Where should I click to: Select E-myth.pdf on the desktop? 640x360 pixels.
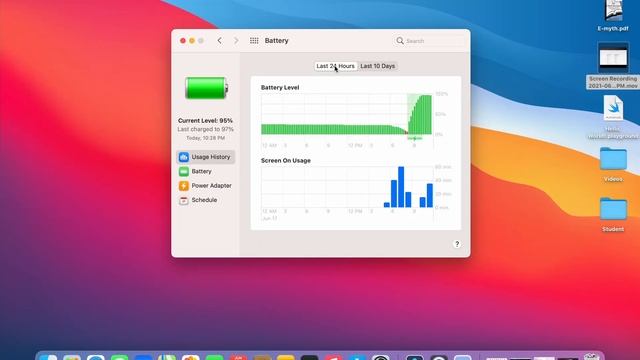pyautogui.click(x=613, y=16)
